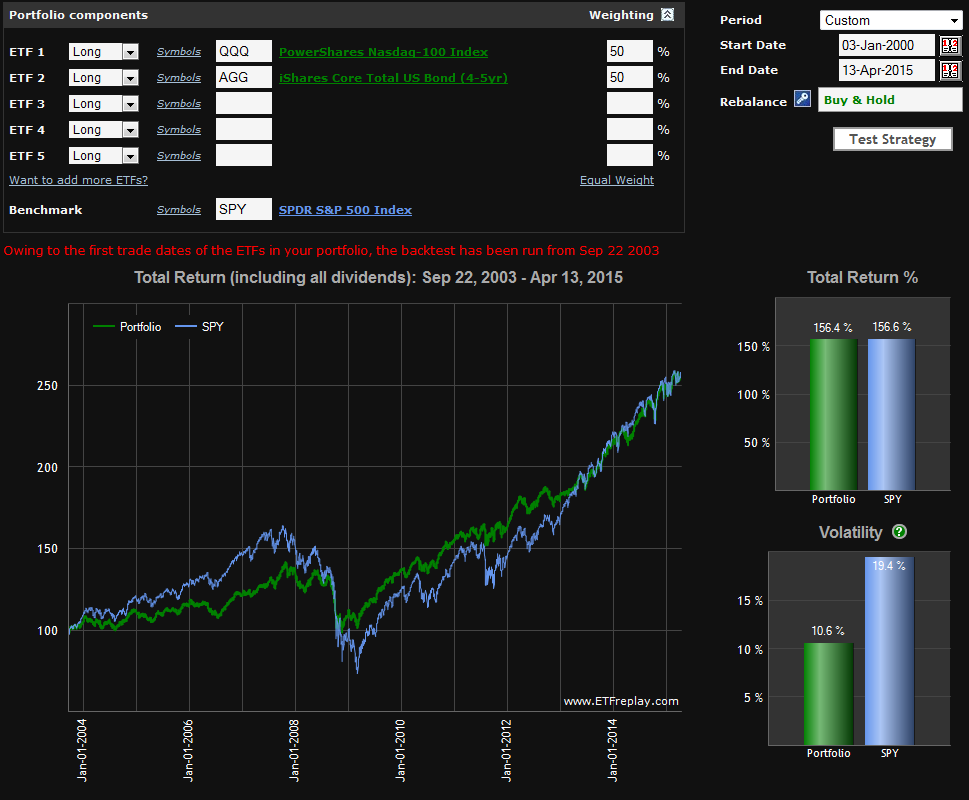Click the Benchmark Symbols link
This screenshot has width=969, height=800.
[178, 210]
